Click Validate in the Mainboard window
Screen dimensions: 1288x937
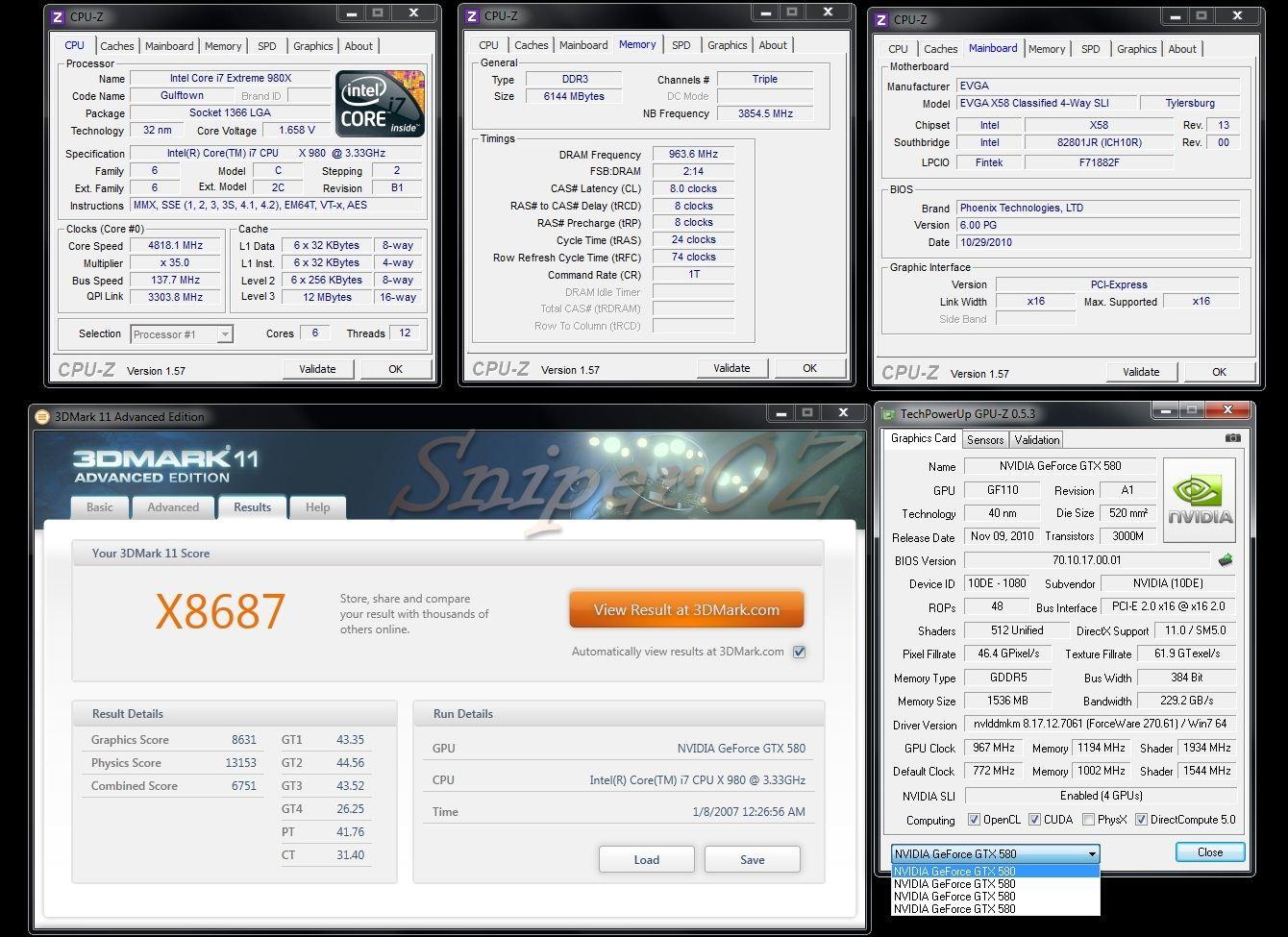(1141, 372)
